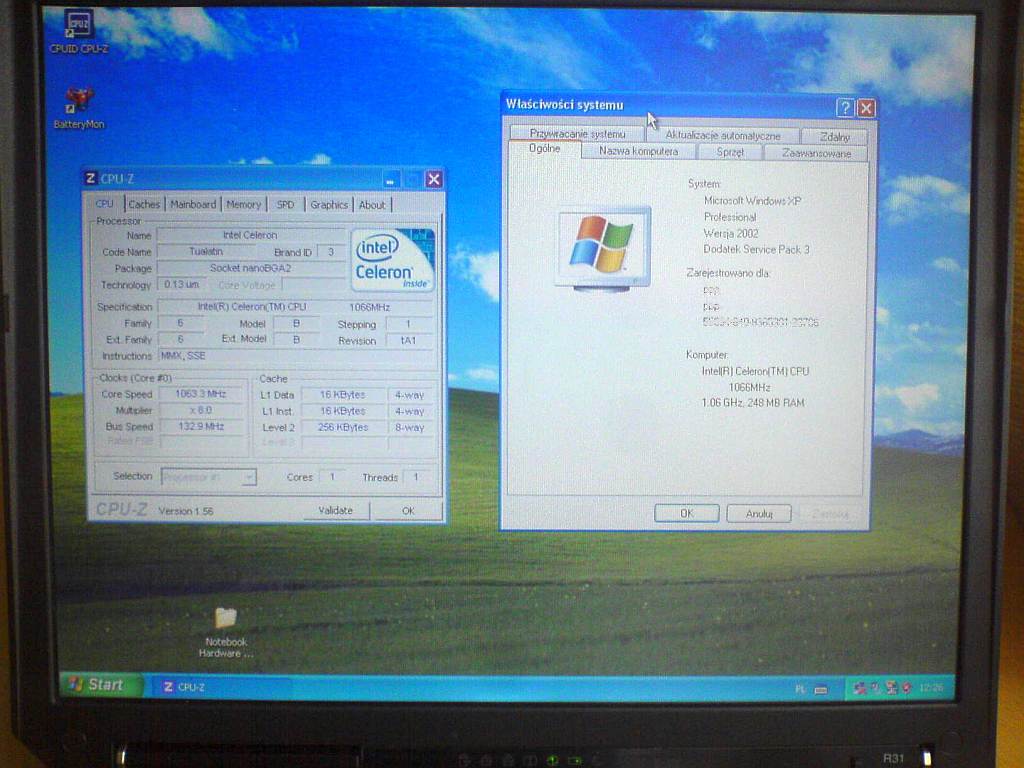Screen dimensions: 1024x768
Task: Go to the Graphics tab in CPU-Z
Action: pyautogui.click(x=329, y=204)
